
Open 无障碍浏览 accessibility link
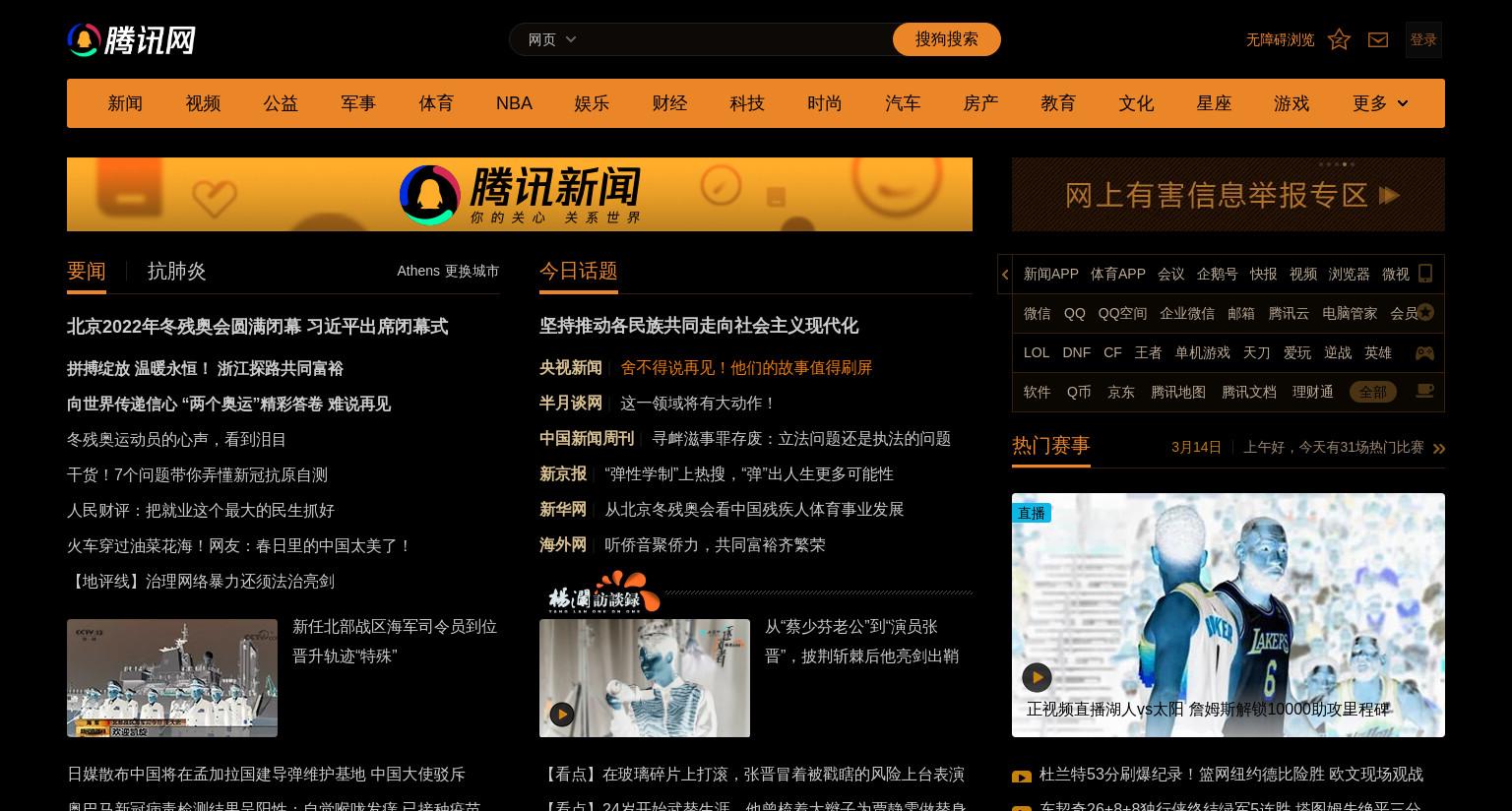pos(1280,39)
